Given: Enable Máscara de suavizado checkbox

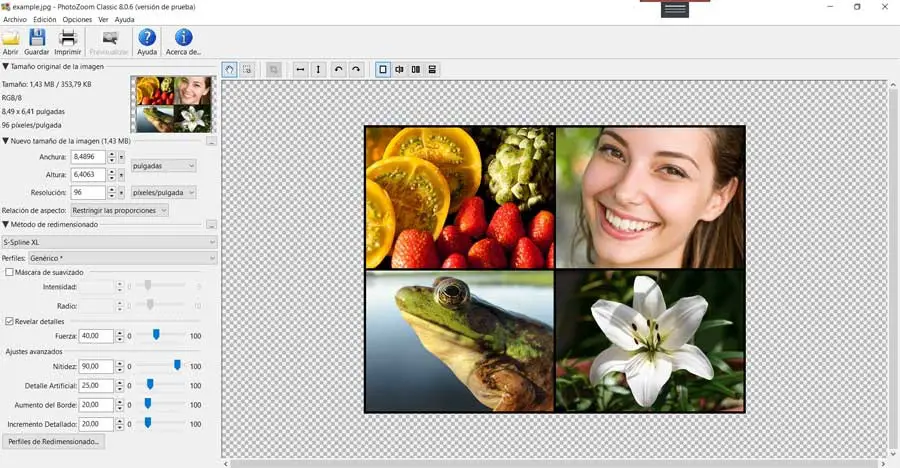Looking at the screenshot, I should 9,272.
